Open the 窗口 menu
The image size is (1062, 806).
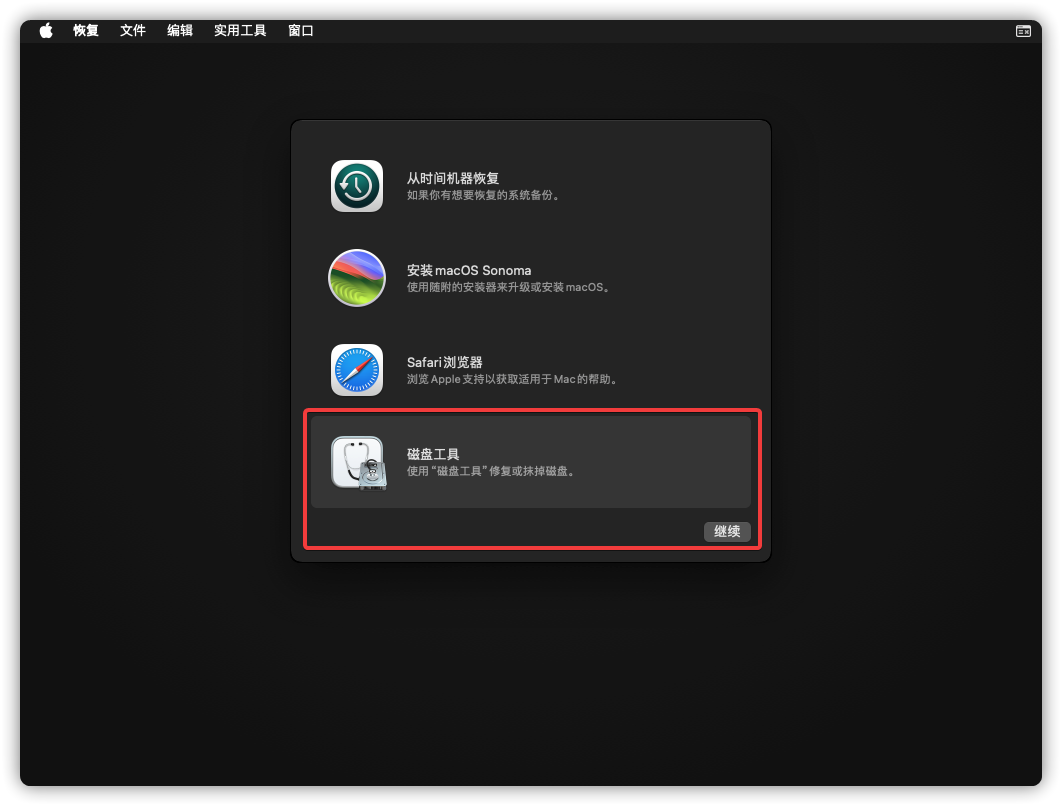pyautogui.click(x=301, y=30)
